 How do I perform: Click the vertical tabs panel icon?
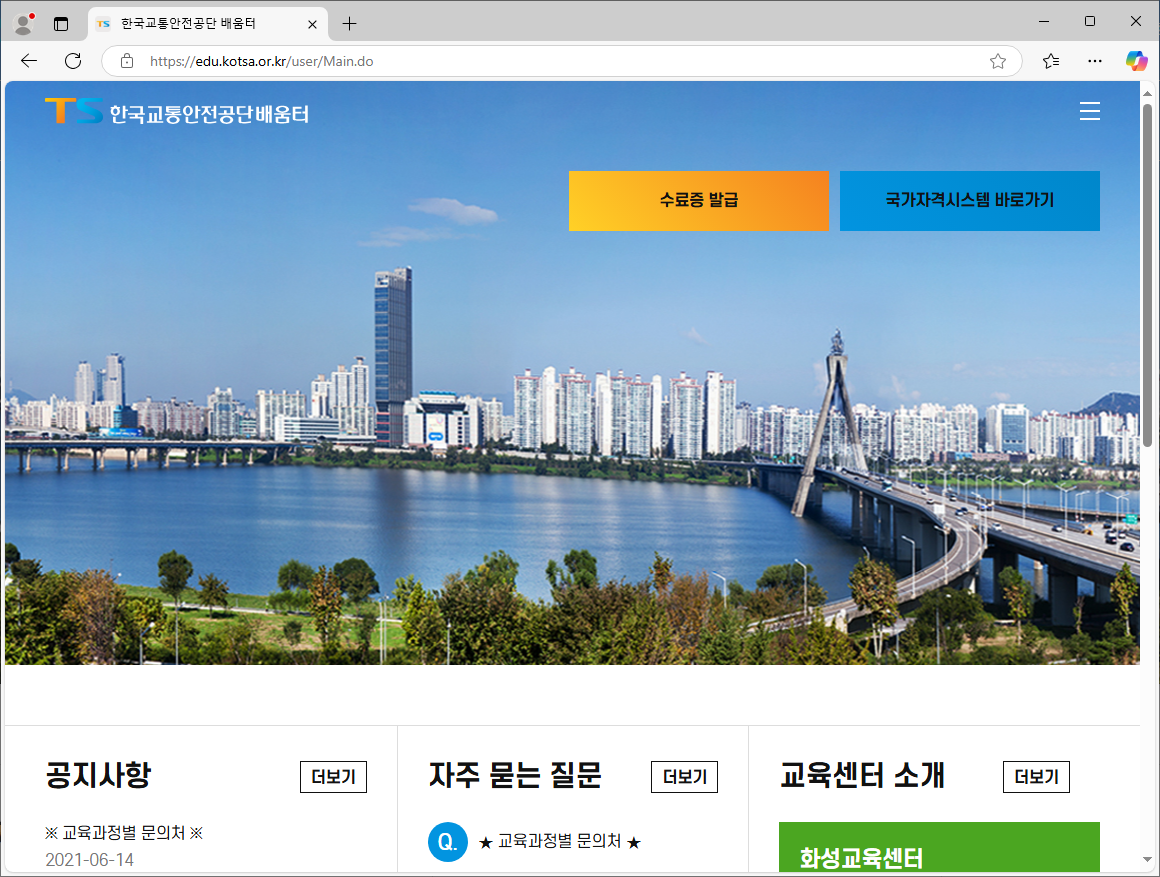(62, 22)
